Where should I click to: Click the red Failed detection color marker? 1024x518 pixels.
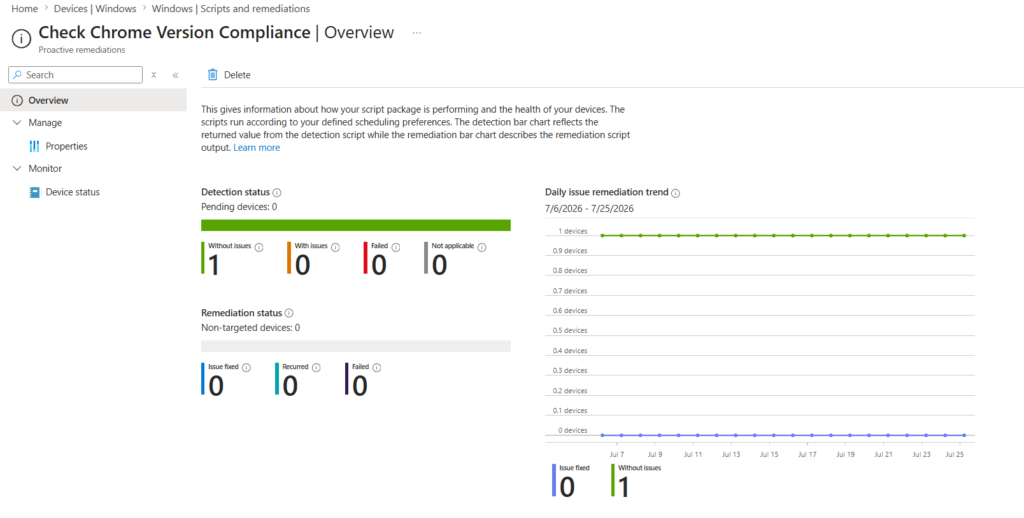(366, 258)
